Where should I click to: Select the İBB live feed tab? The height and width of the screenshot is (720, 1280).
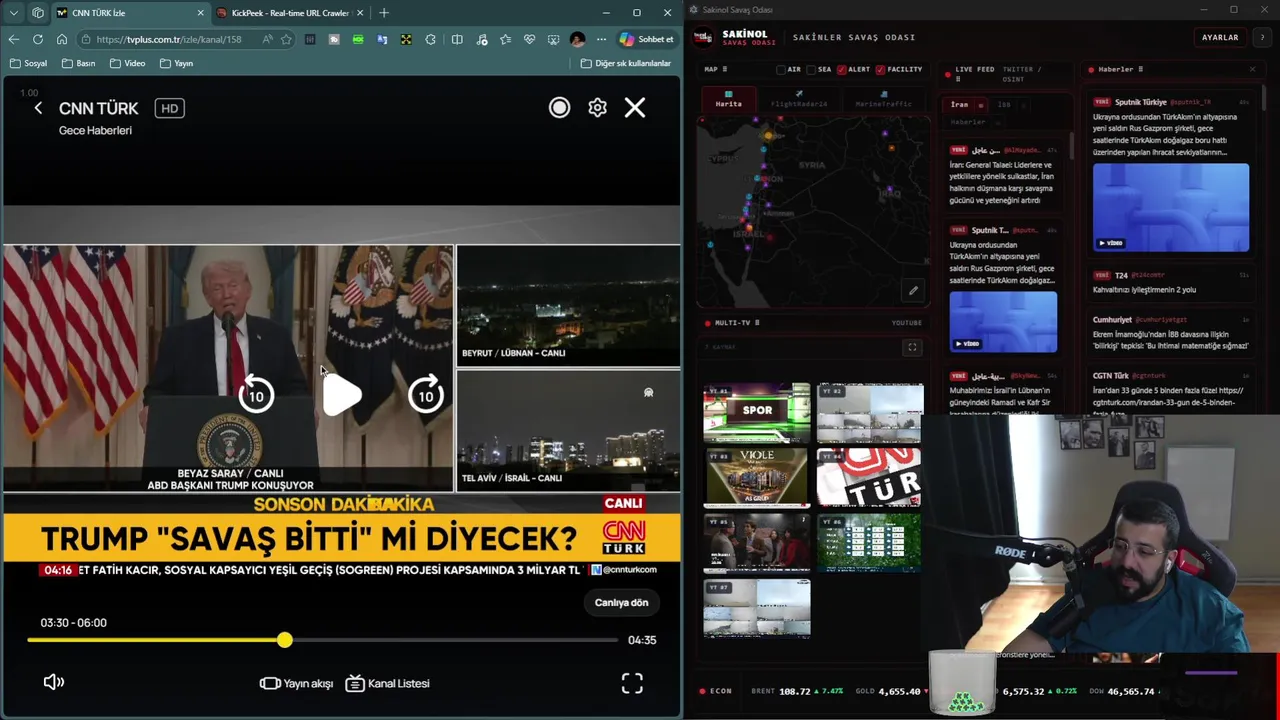(x=1004, y=104)
